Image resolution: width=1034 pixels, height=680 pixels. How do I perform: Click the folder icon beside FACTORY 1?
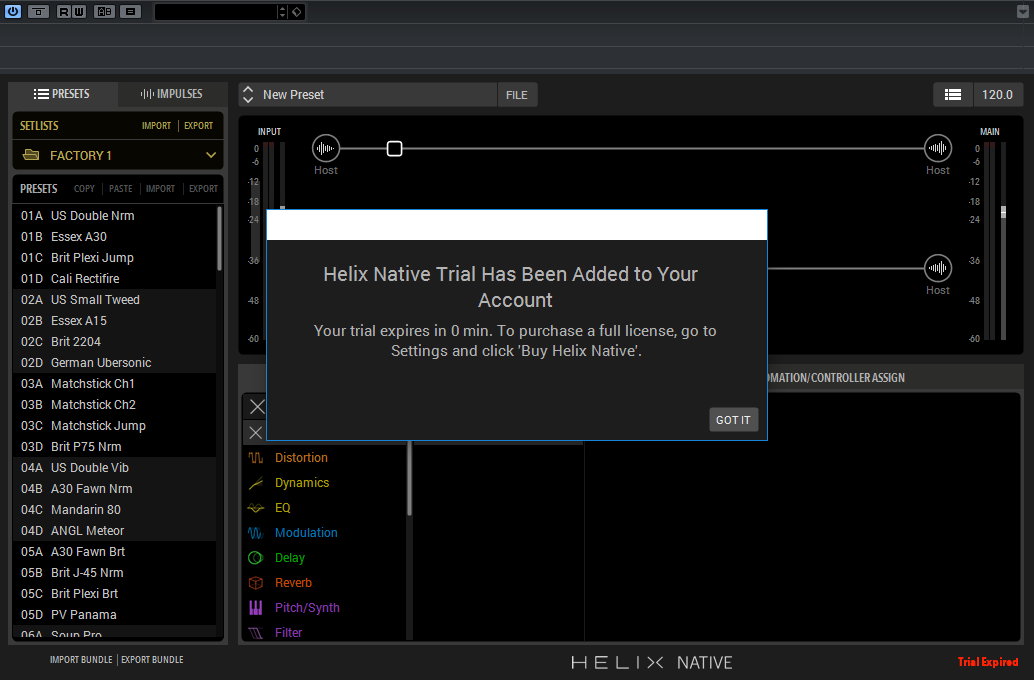click(31, 155)
